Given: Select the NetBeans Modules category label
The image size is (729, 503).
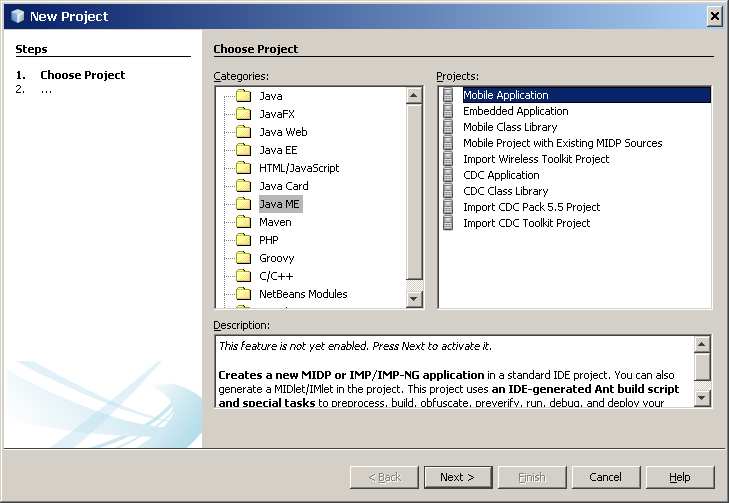Looking at the screenshot, I should coord(303,294).
